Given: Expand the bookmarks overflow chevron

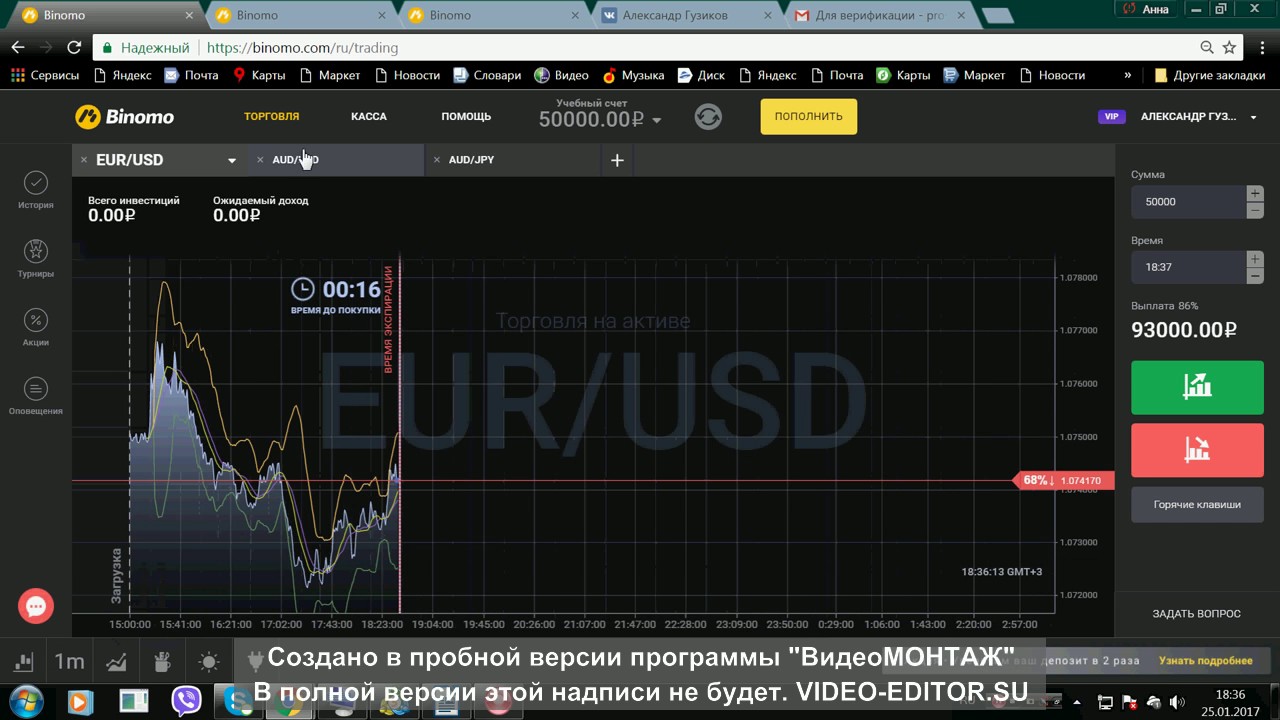Looking at the screenshot, I should click(1128, 75).
